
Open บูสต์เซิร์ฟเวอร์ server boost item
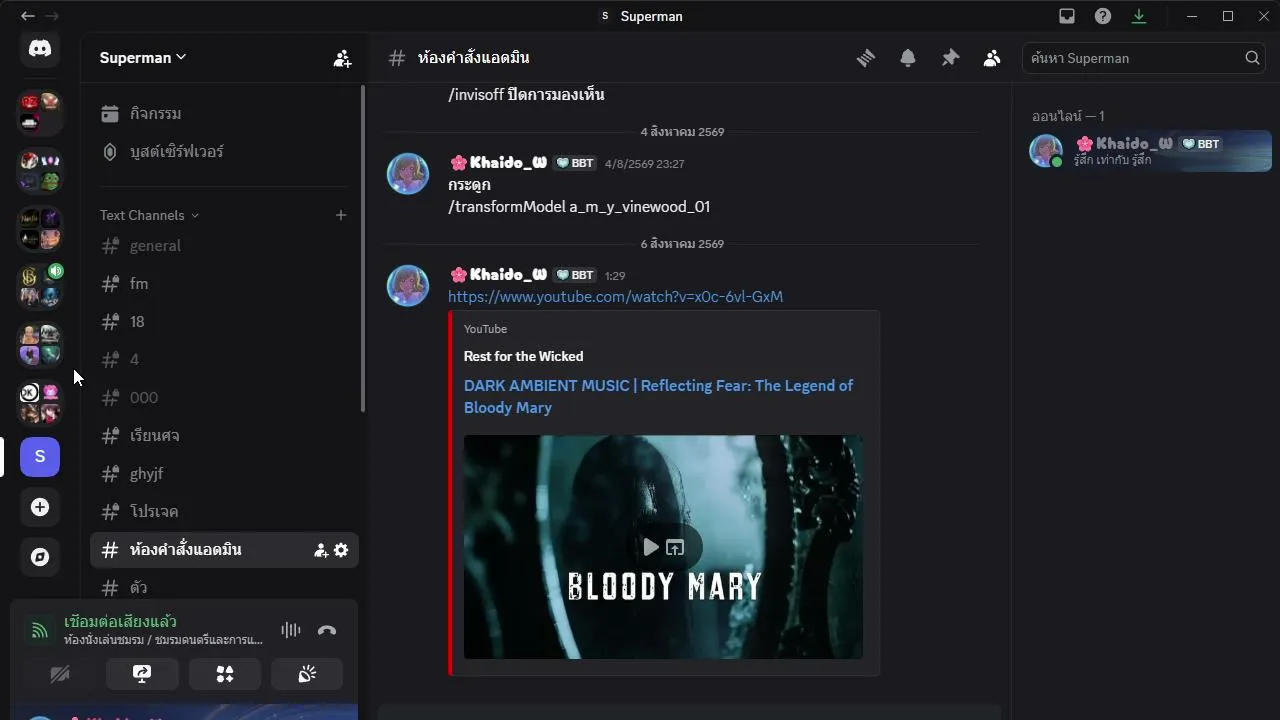(224, 152)
